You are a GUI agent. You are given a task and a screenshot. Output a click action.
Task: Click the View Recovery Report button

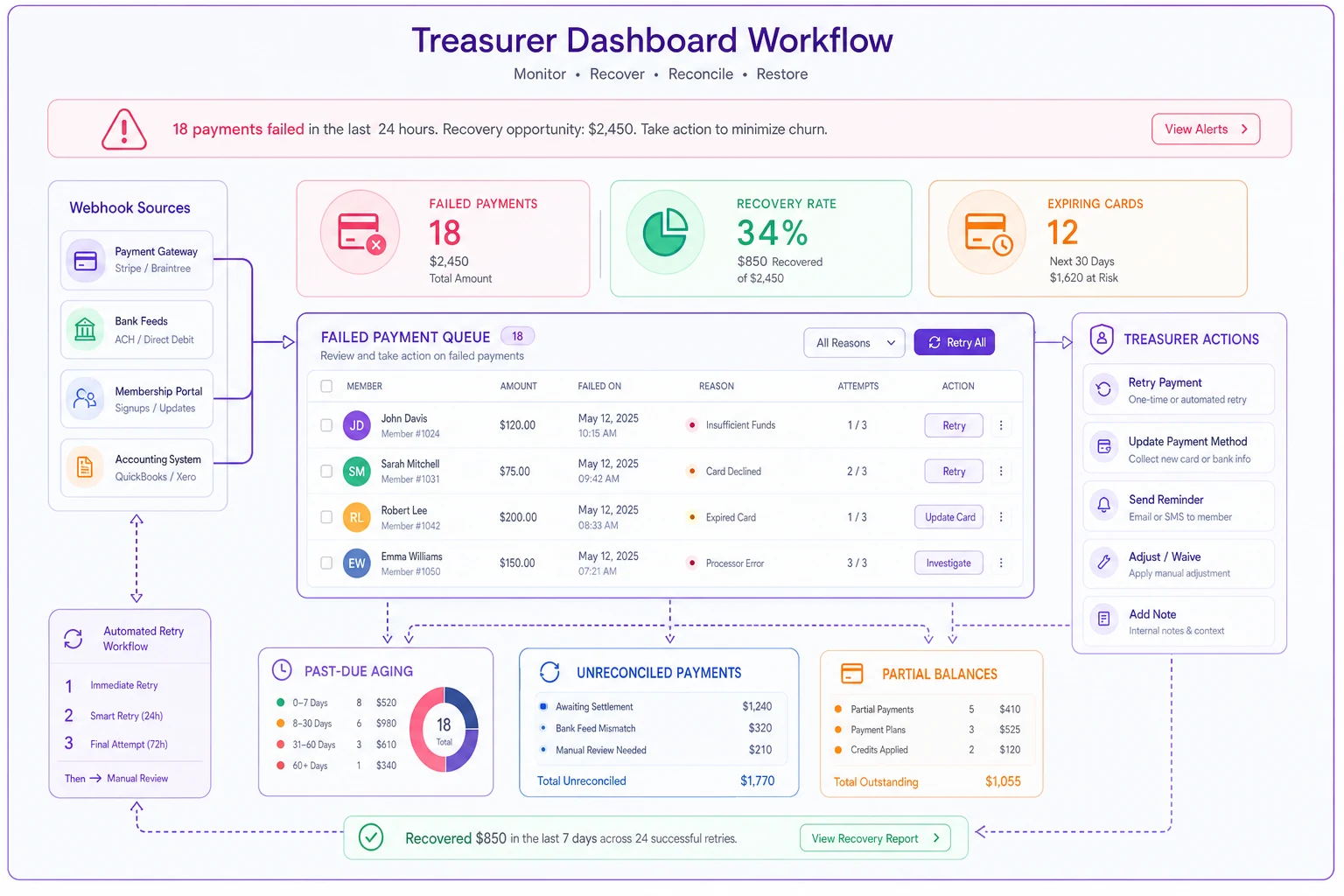point(875,838)
